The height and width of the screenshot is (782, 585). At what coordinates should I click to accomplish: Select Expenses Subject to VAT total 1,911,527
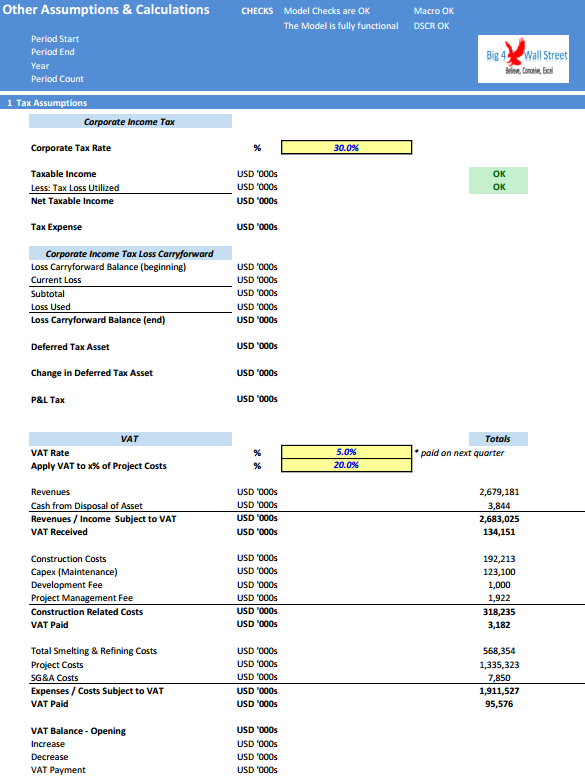point(499,691)
